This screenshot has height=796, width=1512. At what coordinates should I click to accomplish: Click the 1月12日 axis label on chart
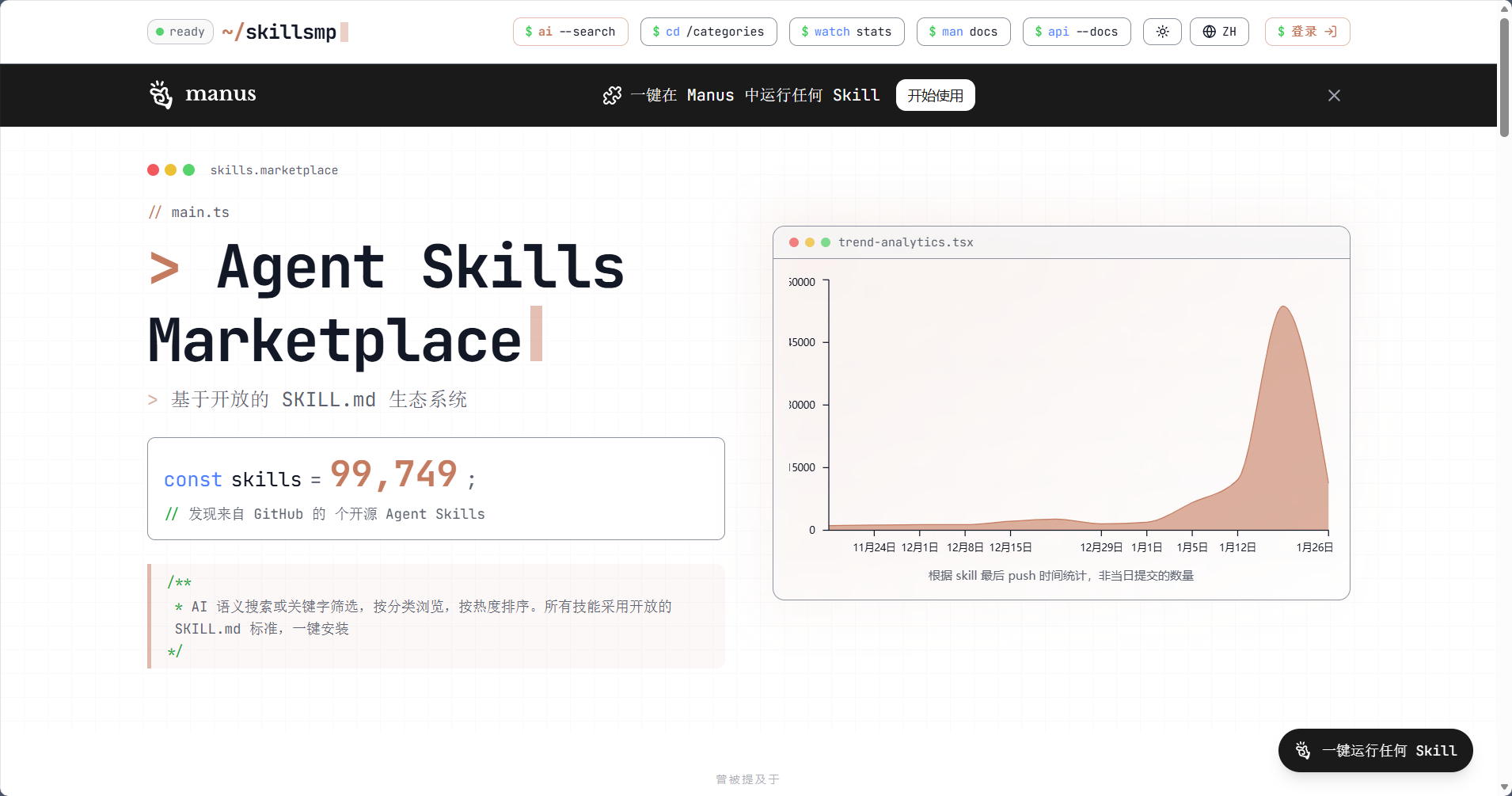[1237, 547]
